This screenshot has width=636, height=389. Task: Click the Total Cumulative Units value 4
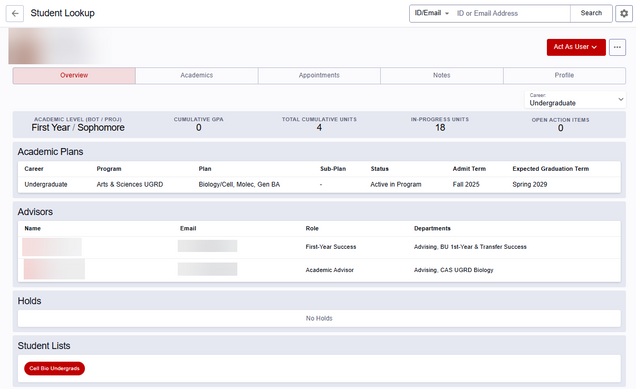pos(319,128)
